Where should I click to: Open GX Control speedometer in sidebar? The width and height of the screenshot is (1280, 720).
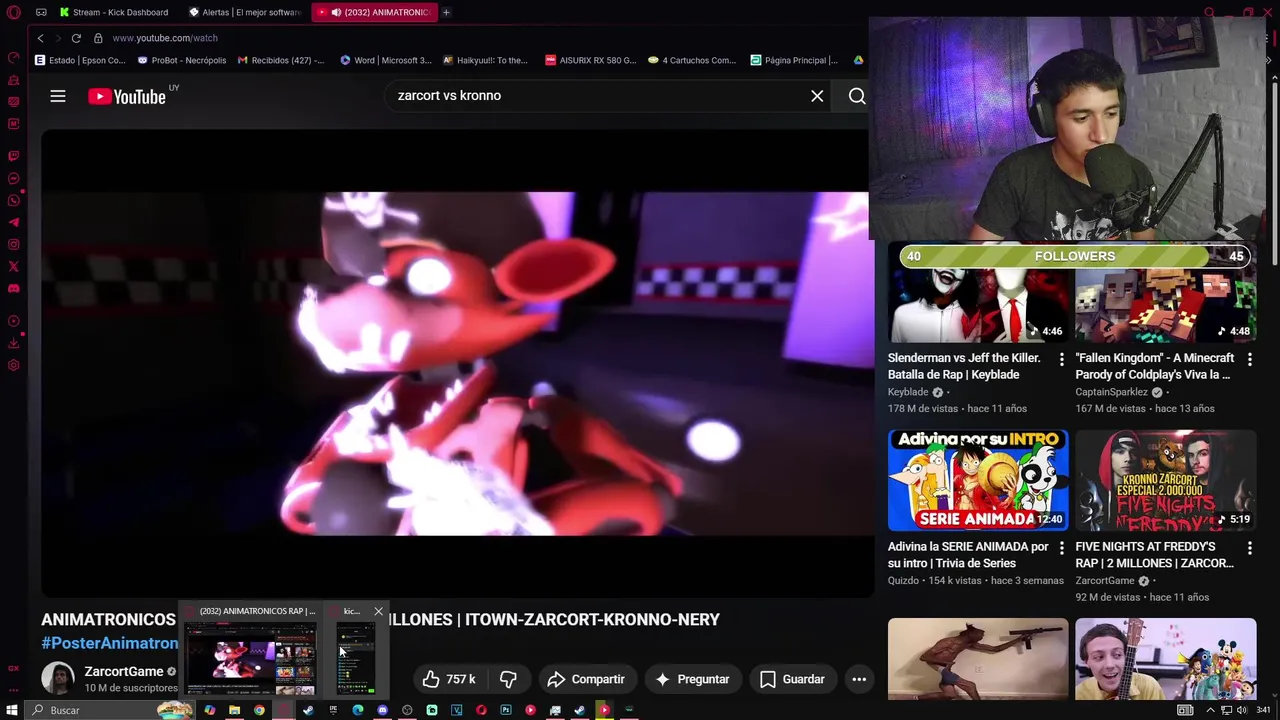(14, 58)
